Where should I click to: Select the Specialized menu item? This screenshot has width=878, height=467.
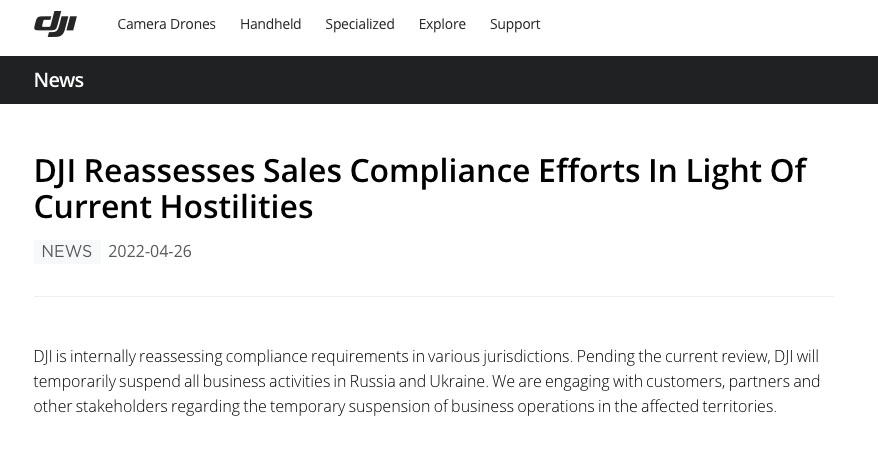(360, 24)
